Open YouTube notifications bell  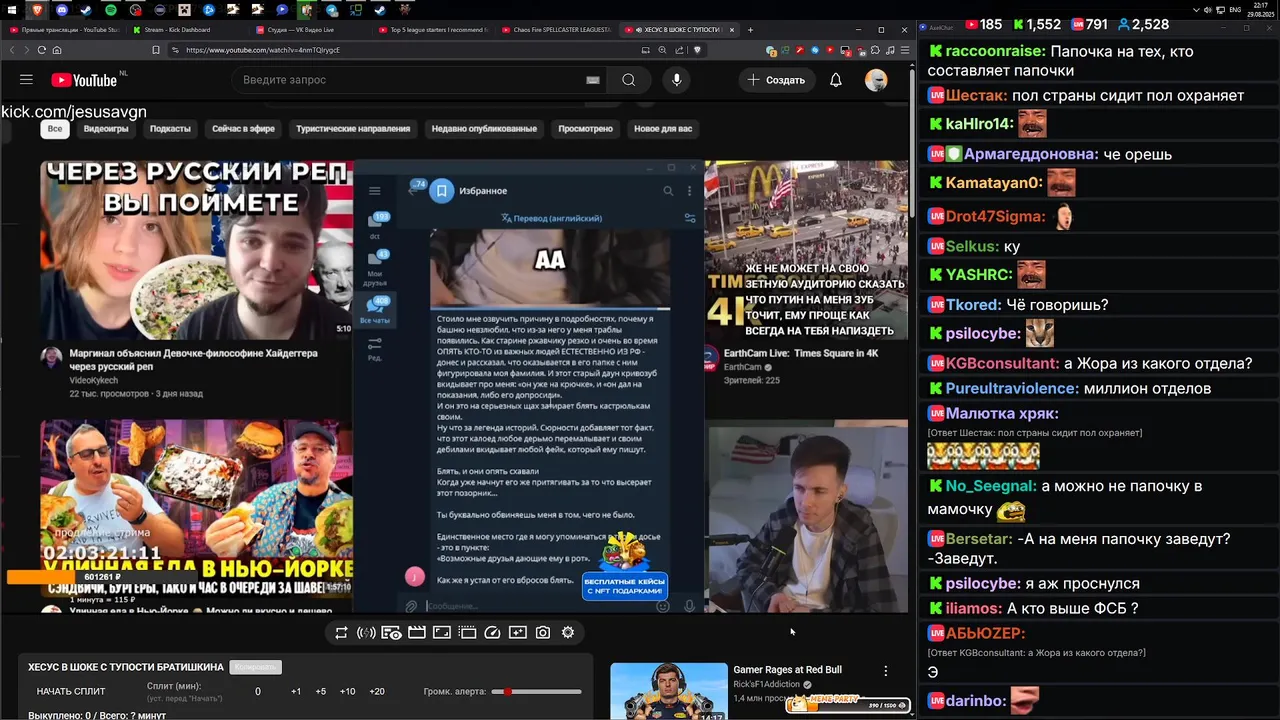[836, 80]
